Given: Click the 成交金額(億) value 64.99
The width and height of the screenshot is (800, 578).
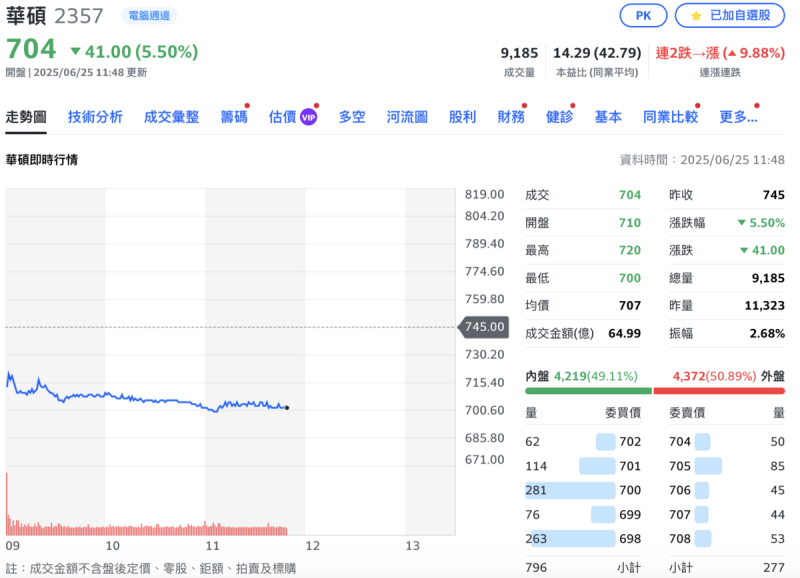Looking at the screenshot, I should pyautogui.click(x=624, y=334).
